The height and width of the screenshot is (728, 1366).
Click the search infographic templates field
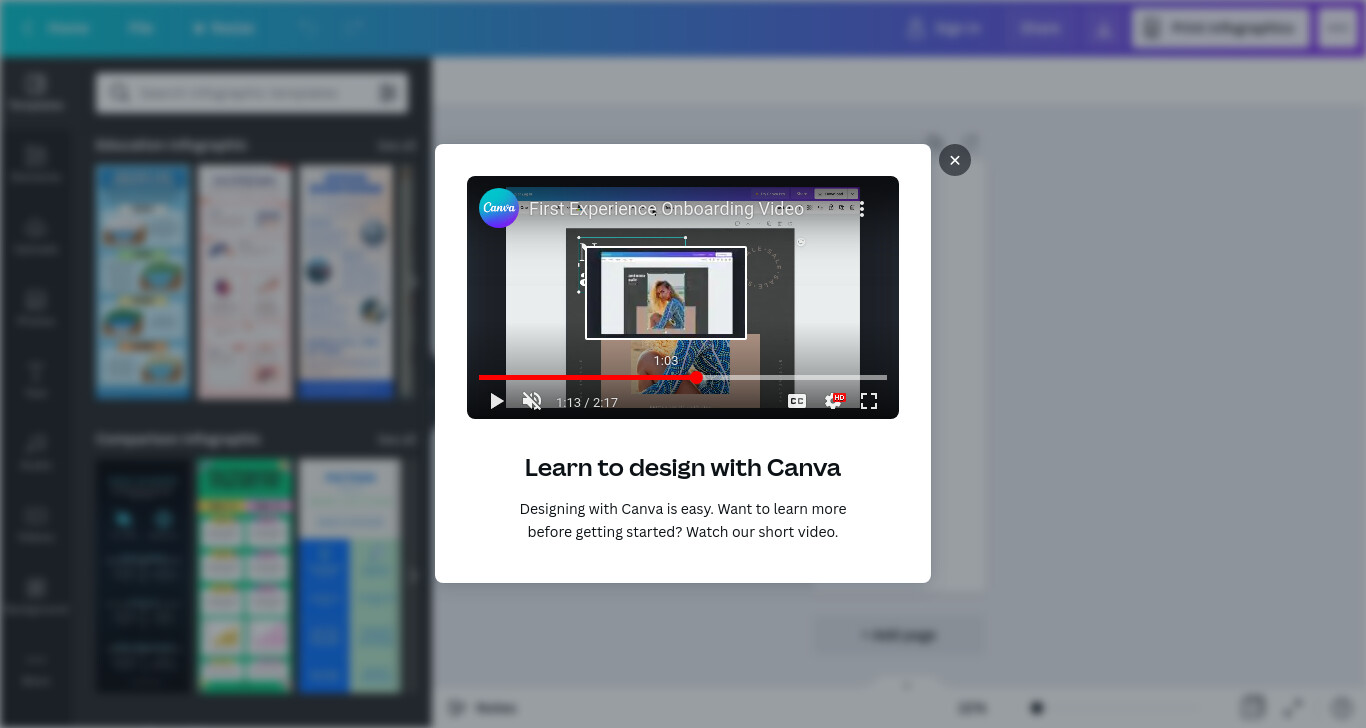(252, 93)
